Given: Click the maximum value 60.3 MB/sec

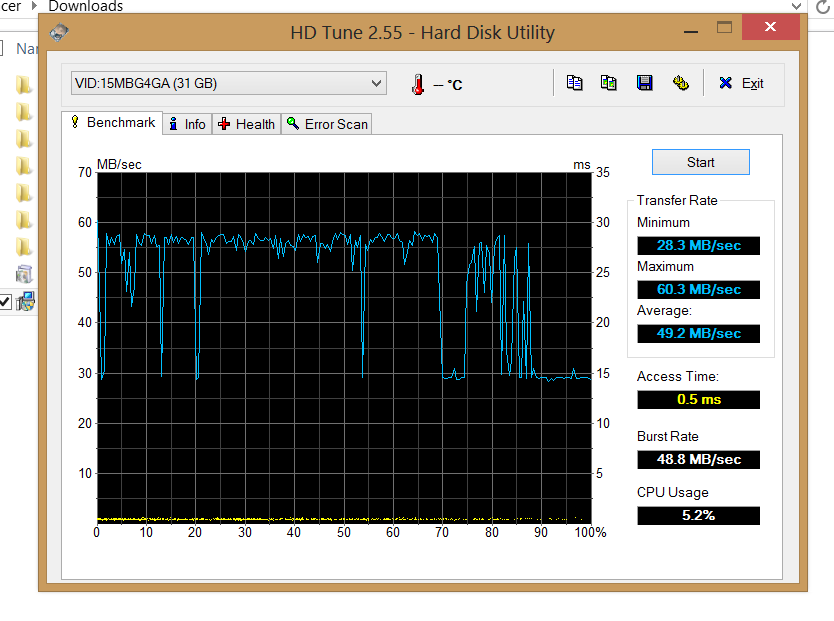Looking at the screenshot, I should [x=698, y=290].
